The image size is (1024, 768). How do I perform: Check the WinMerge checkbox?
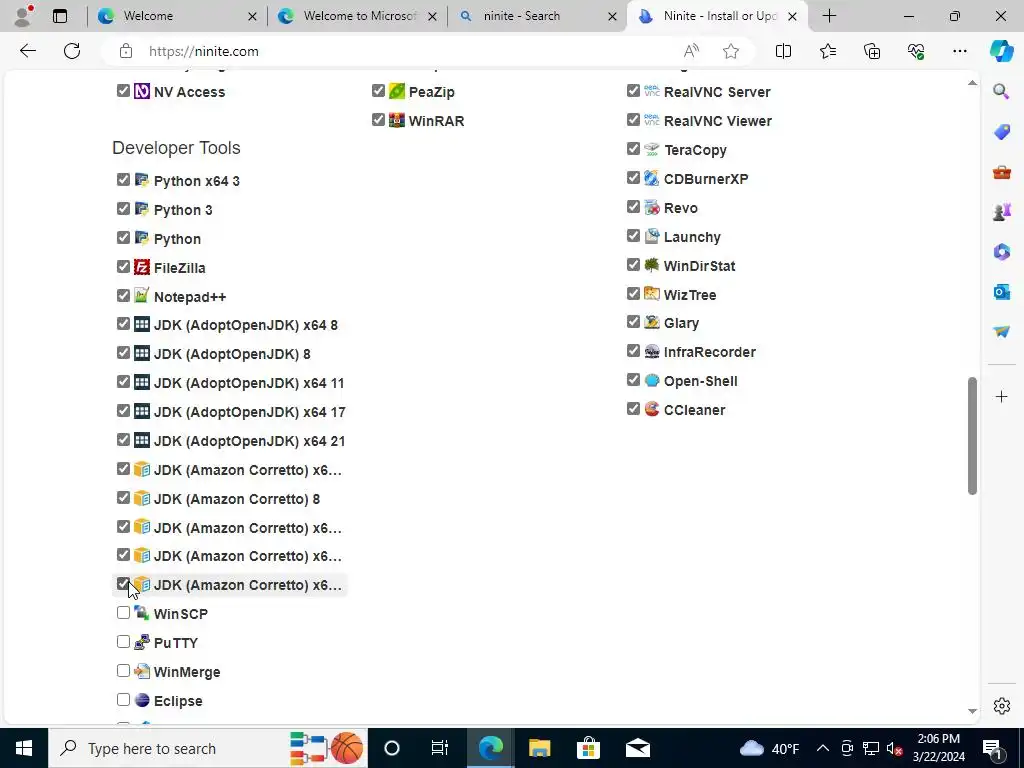coord(123,671)
